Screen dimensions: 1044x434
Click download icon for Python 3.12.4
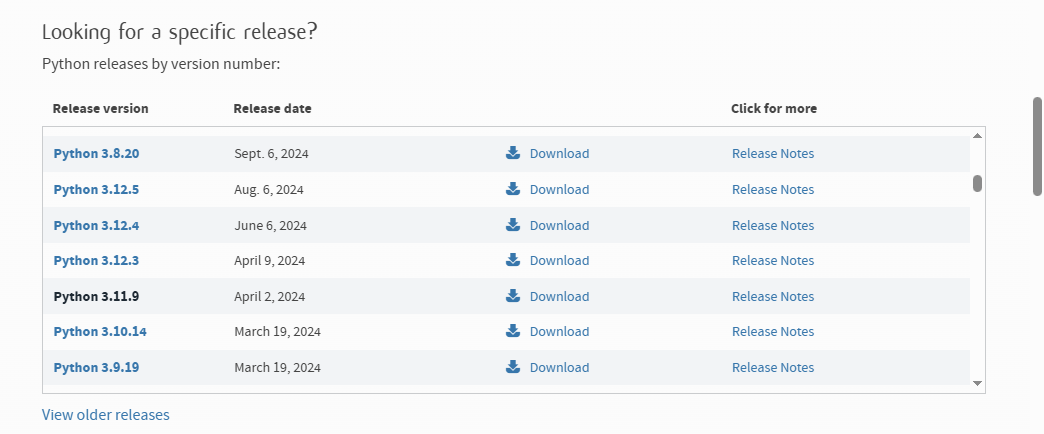pos(513,225)
